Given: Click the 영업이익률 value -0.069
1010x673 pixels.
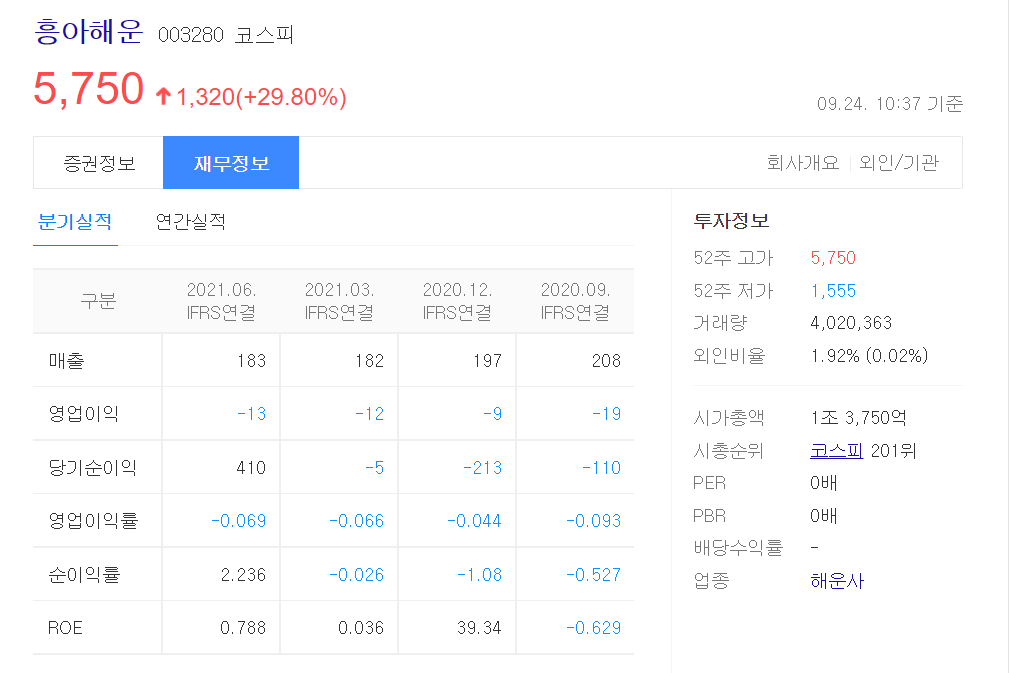Looking at the screenshot, I should click(x=238, y=520).
